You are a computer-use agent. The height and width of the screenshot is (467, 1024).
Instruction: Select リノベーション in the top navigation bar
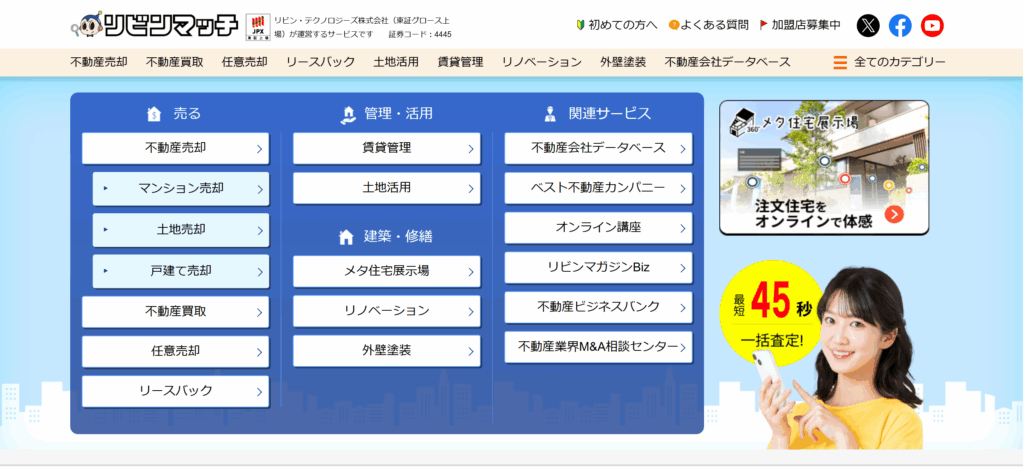point(541,62)
